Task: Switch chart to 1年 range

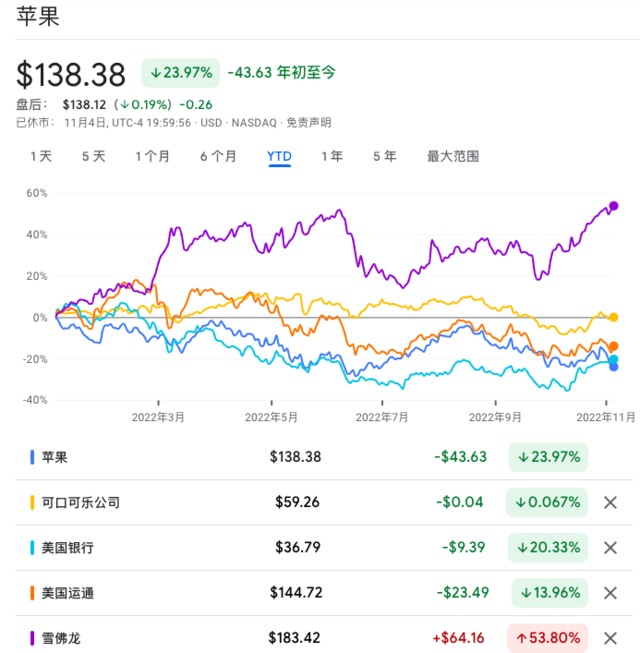Action: 332,156
